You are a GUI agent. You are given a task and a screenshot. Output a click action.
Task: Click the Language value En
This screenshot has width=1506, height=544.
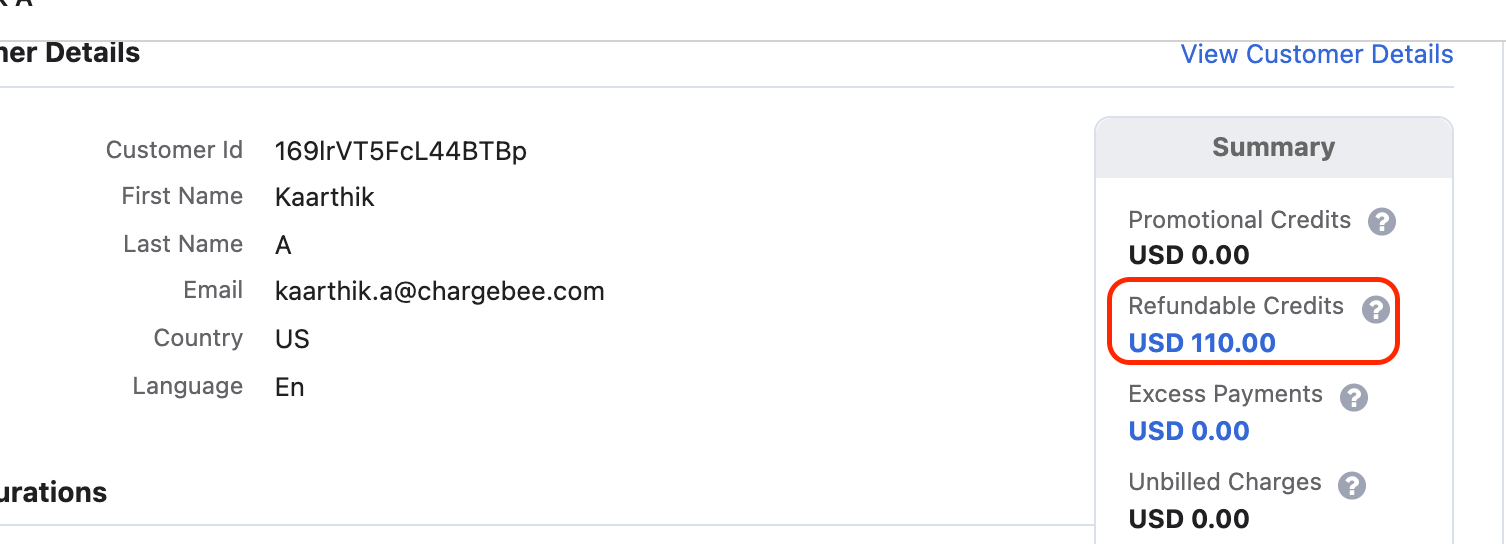[290, 387]
